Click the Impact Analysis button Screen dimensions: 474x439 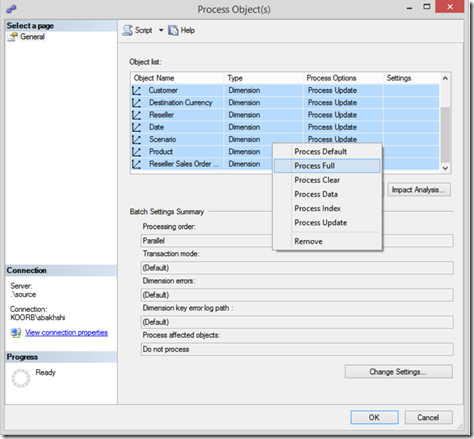click(x=419, y=190)
